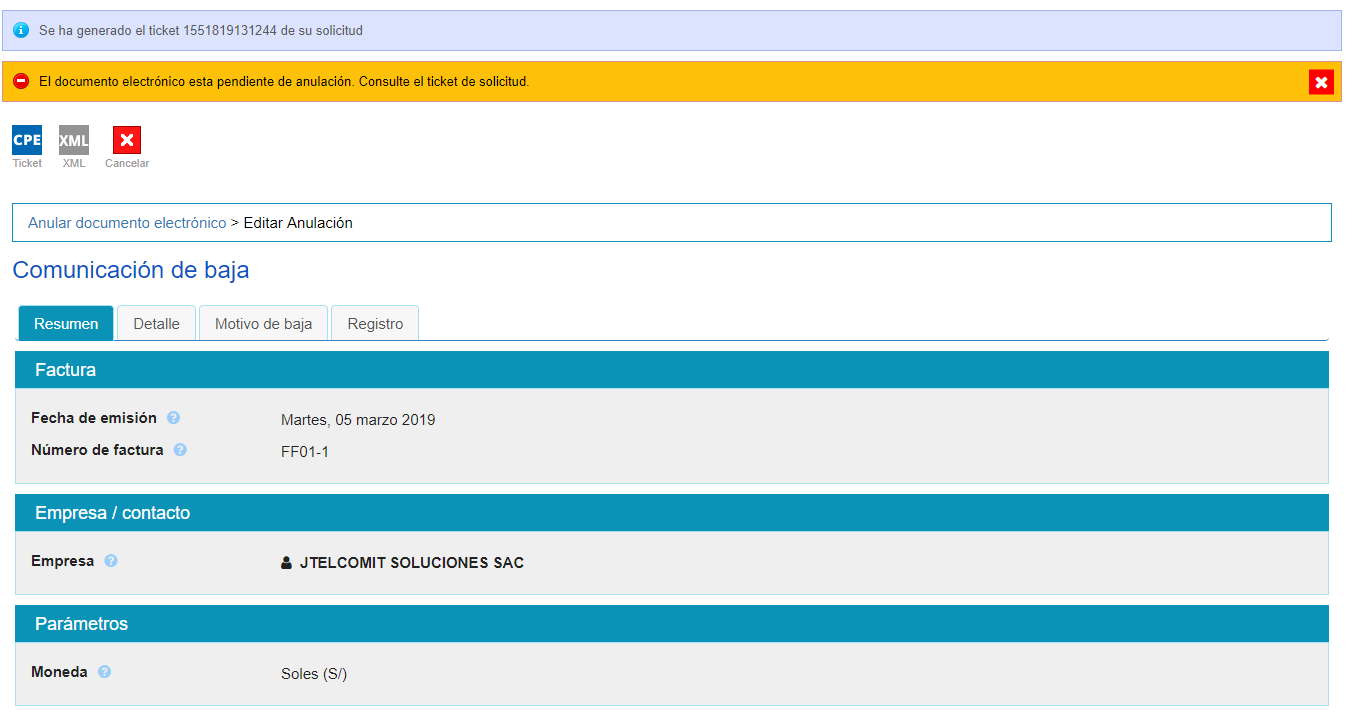Select the Resumen tab

66,324
